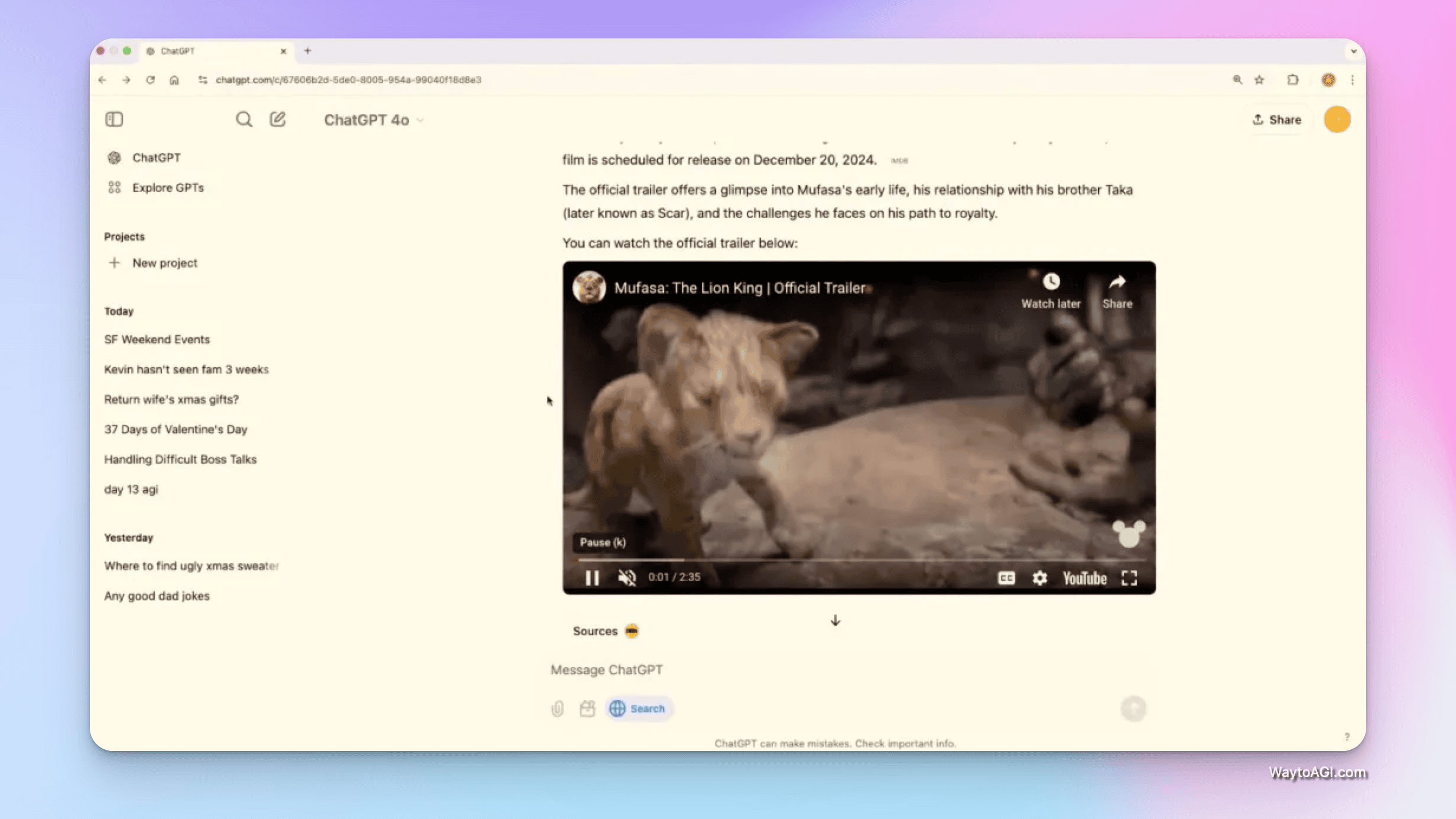Open Any good dad jokes chat
Image resolution: width=1456 pixels, height=819 pixels.
pos(157,596)
